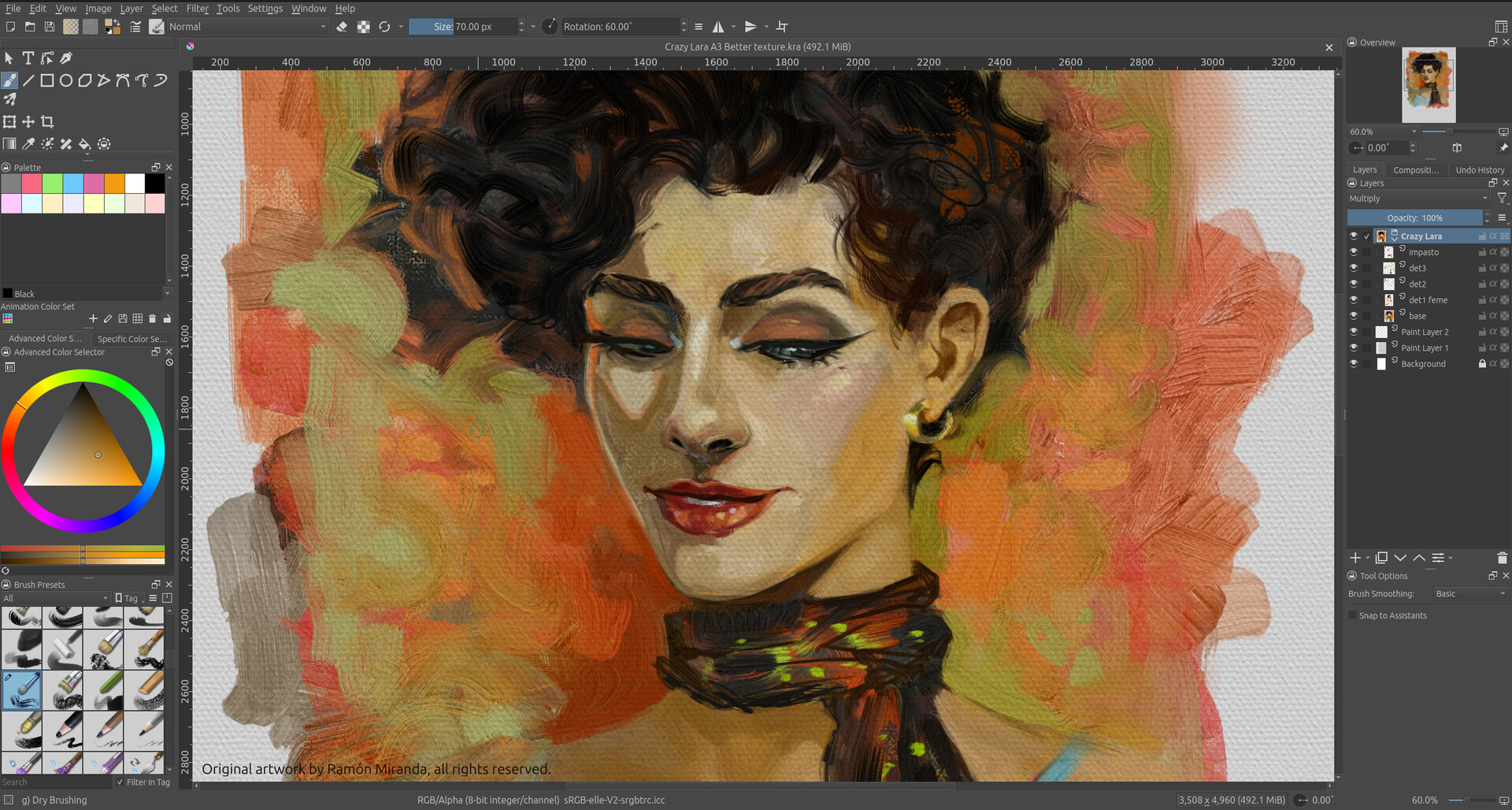Toggle eraser mode in the top toolbar
1512x810 pixels.
tap(342, 26)
